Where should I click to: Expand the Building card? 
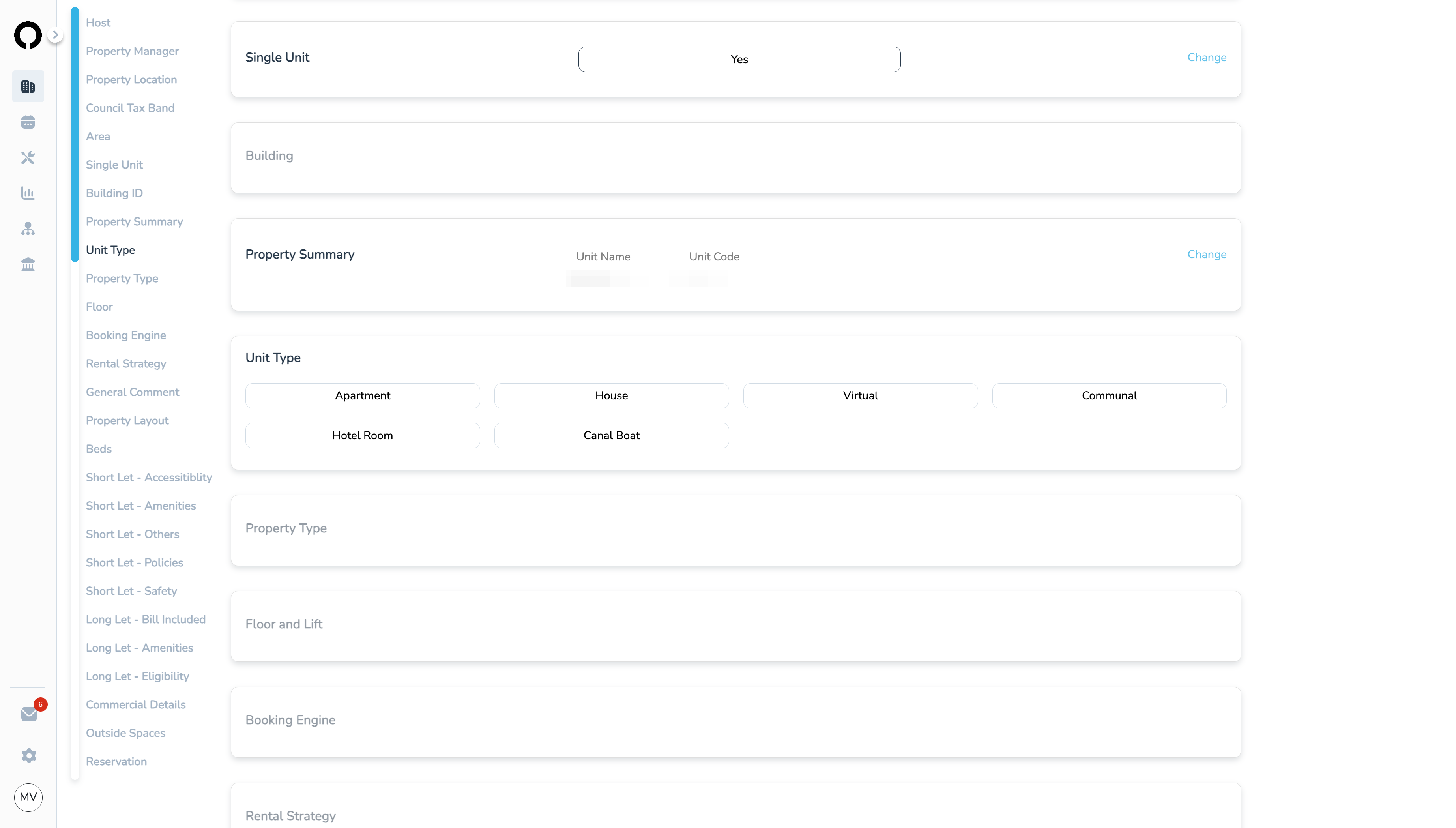click(735, 158)
